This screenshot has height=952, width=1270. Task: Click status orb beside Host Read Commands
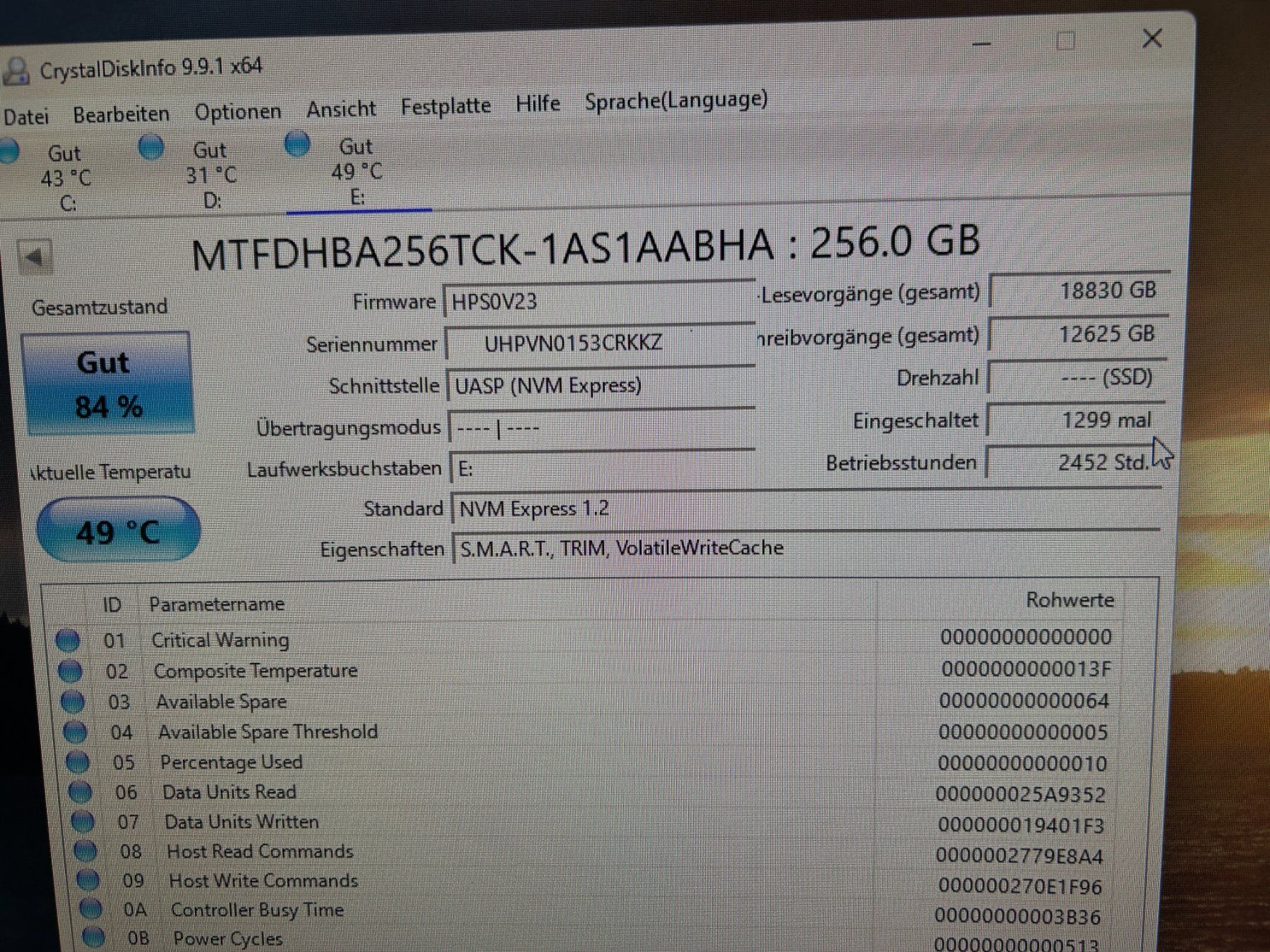(x=86, y=852)
